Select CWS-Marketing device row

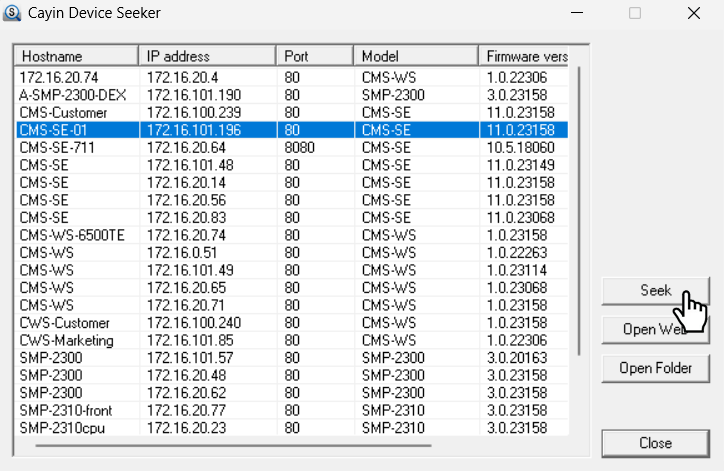coord(292,341)
